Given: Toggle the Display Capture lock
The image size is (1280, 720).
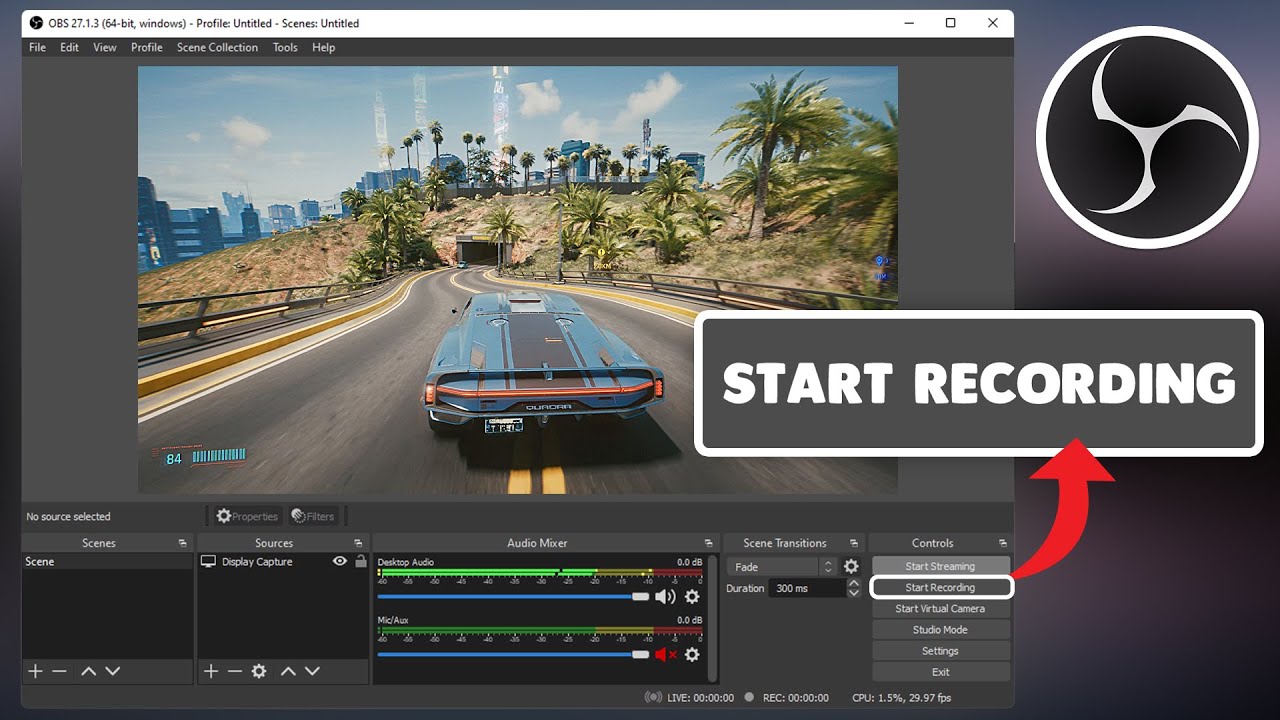Looking at the screenshot, I should [360, 562].
